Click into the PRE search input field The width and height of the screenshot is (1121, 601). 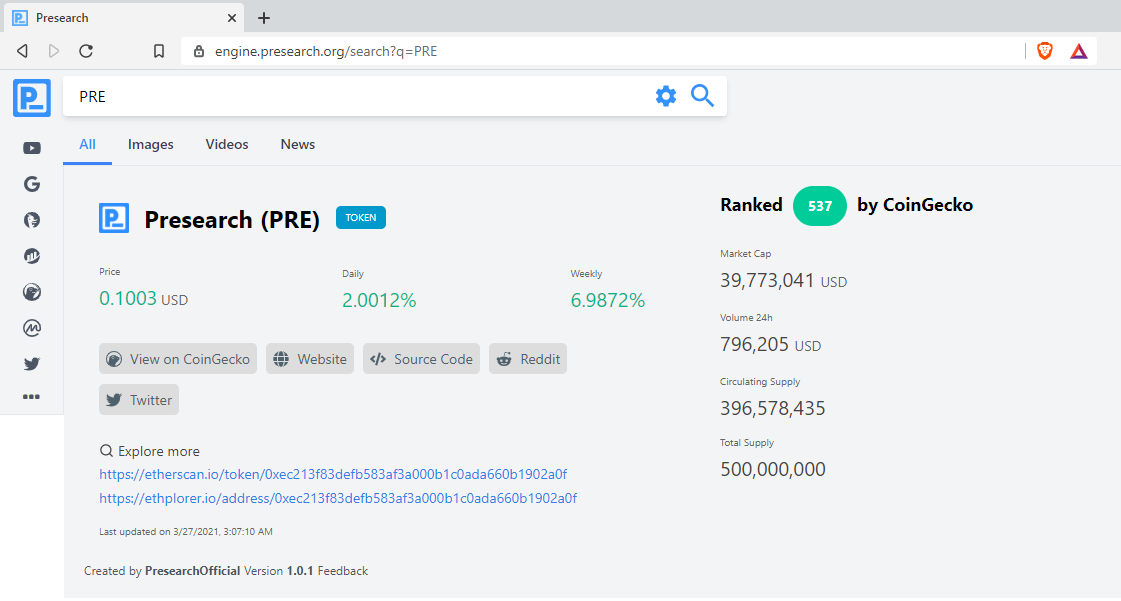[x=357, y=96]
